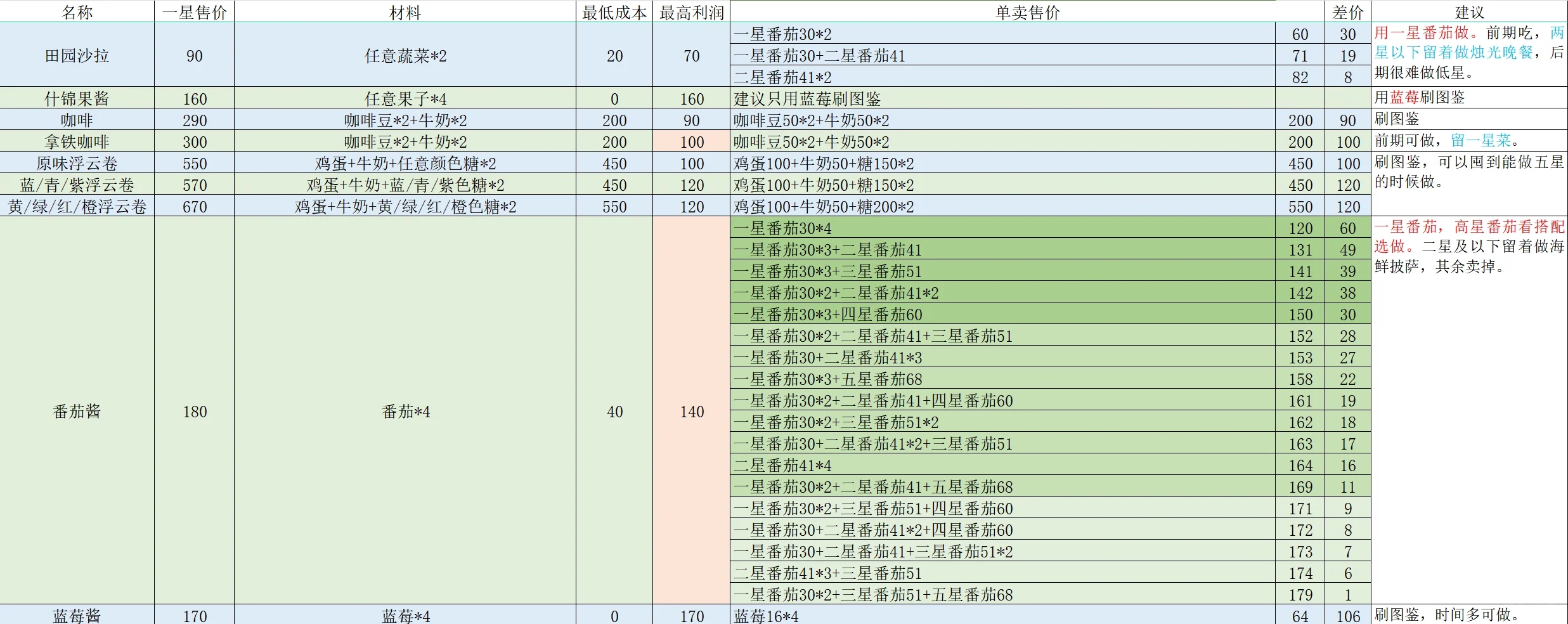
Task: Select the 一星番茄30*3+二星番茄41 cell
Action: click(1002, 249)
